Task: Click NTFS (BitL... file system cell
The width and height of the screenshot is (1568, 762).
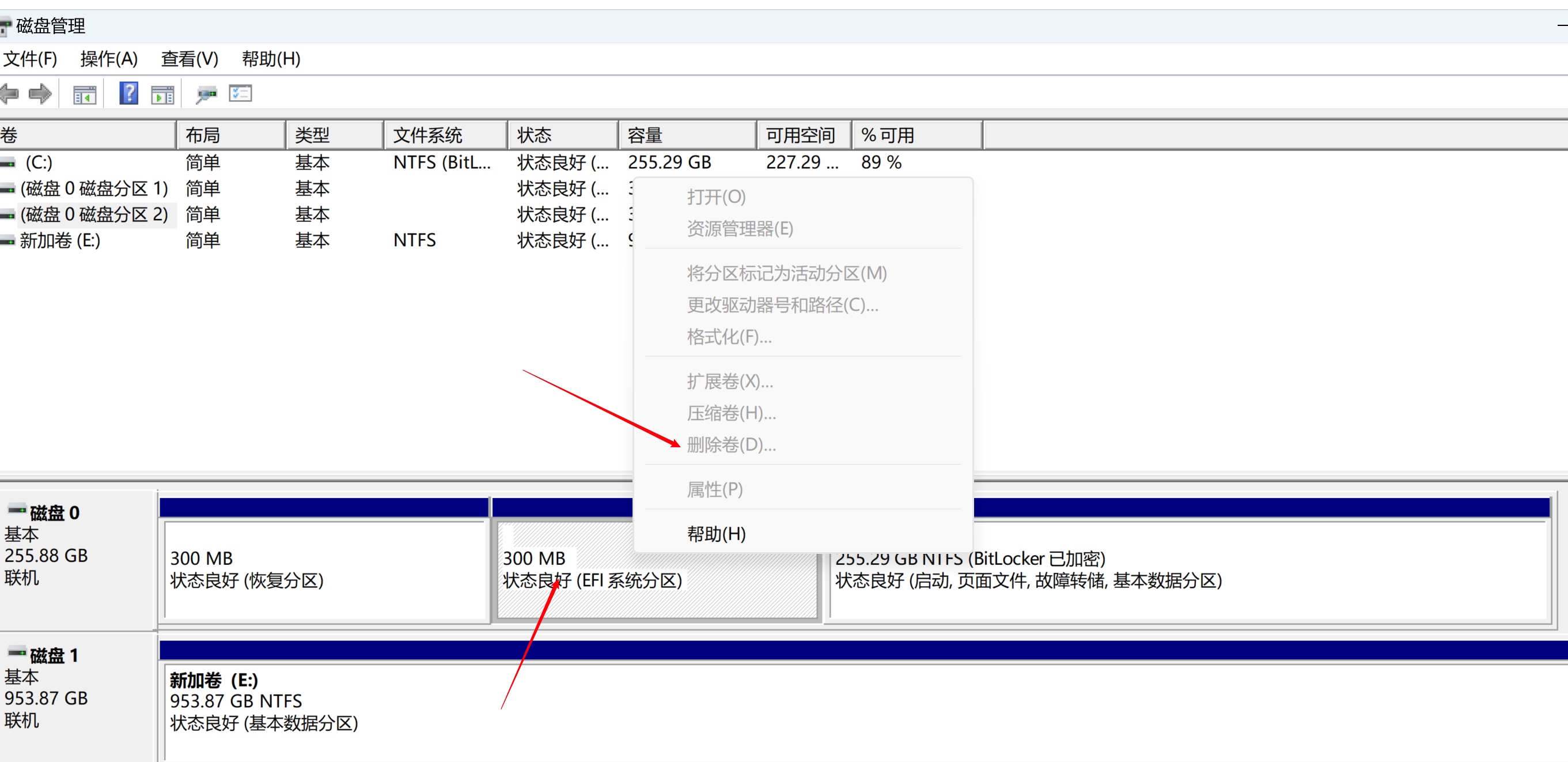Action: (x=442, y=163)
